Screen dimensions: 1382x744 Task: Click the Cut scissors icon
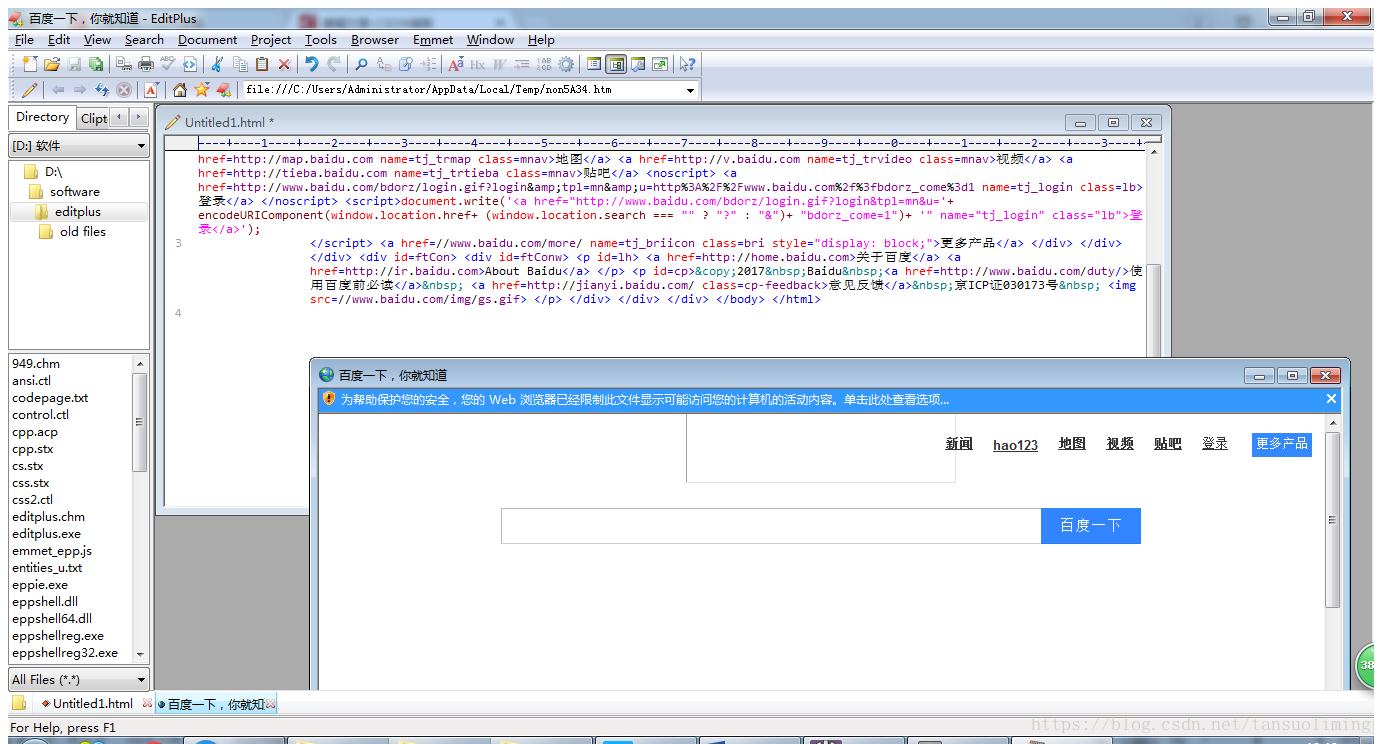217,64
